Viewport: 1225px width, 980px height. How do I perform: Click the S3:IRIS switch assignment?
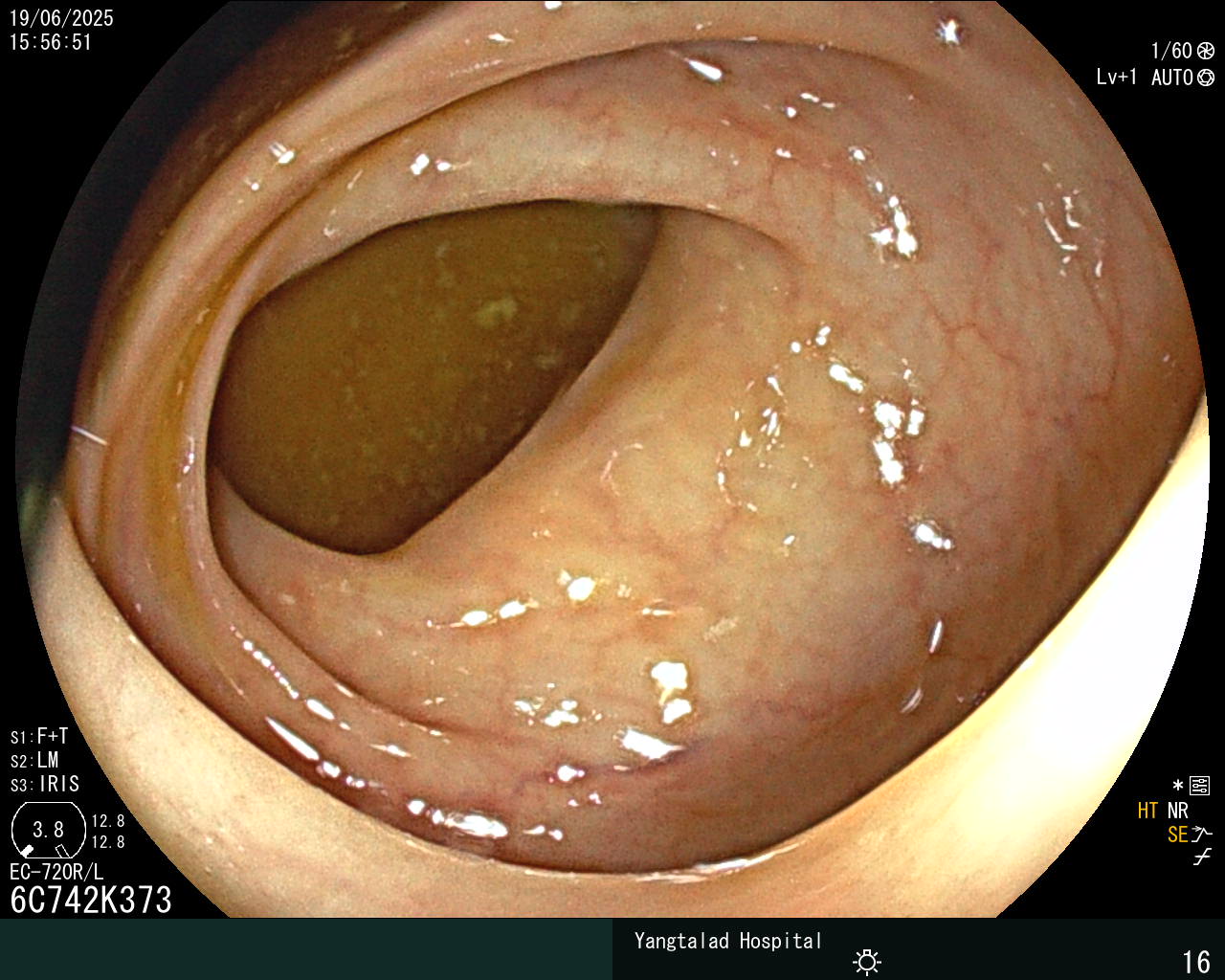45,784
